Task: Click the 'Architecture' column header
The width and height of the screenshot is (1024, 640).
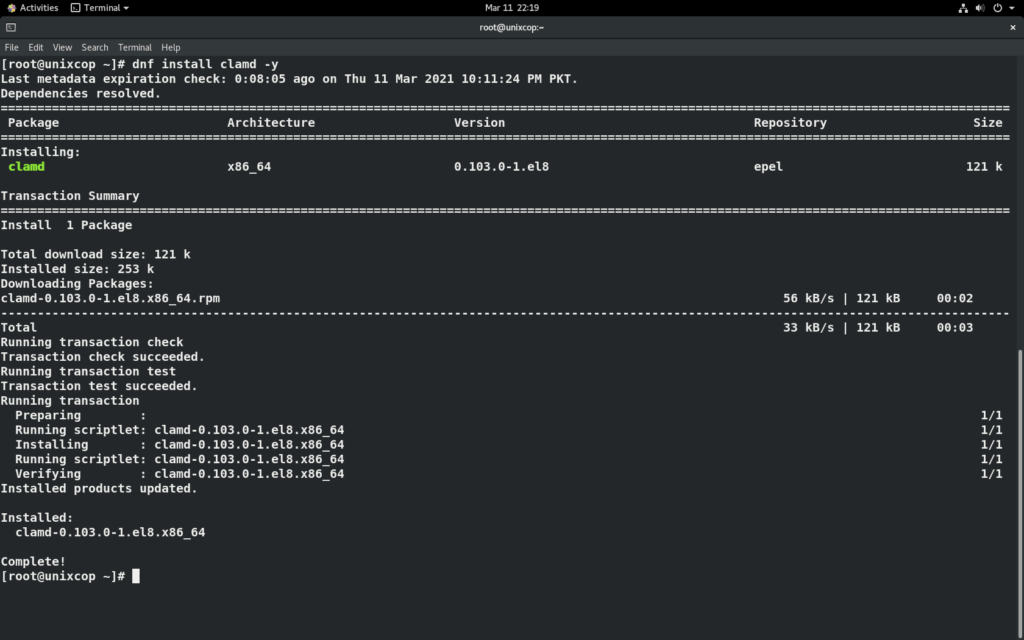Action: pyautogui.click(x=271, y=123)
